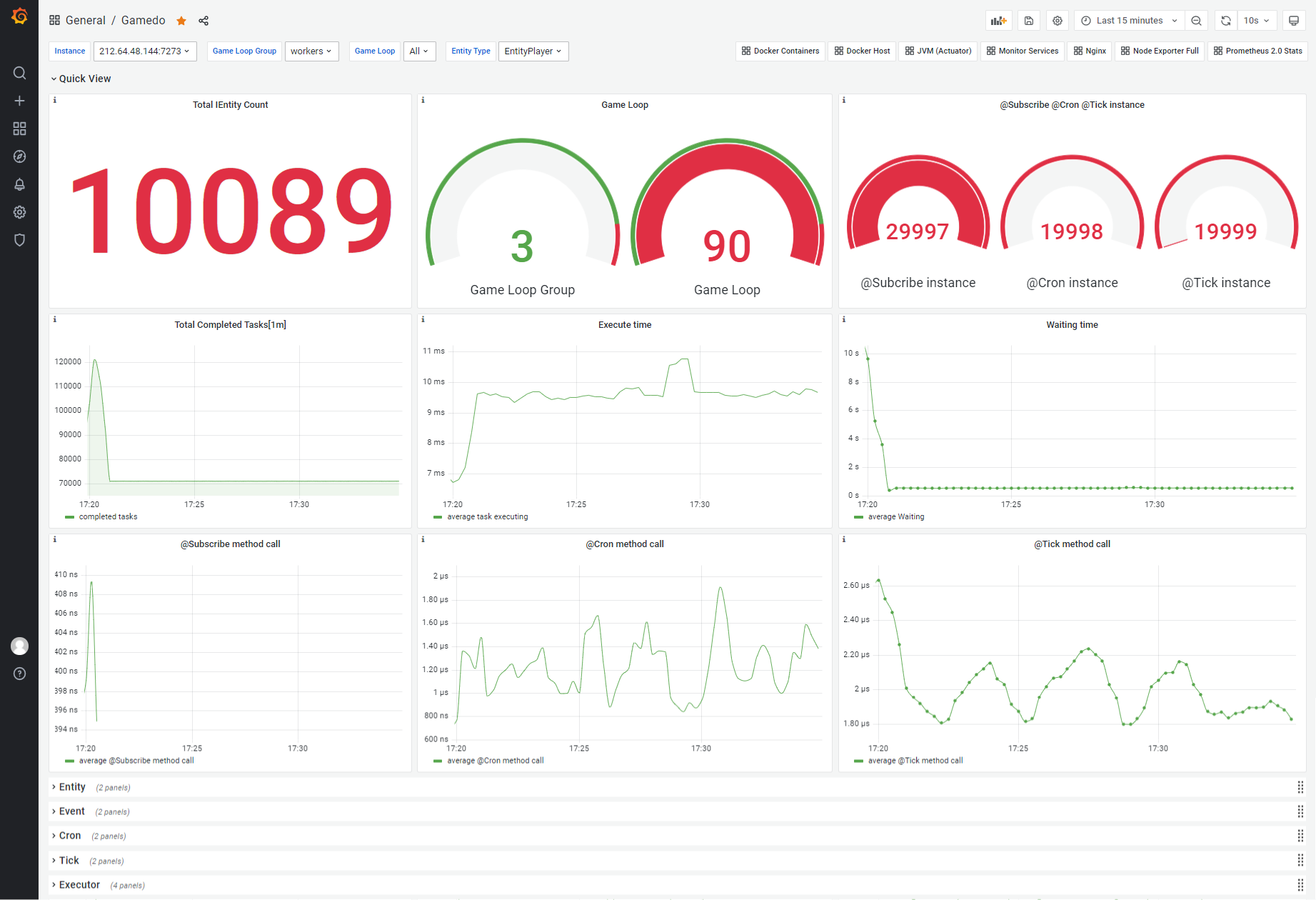
Task: Click the Create plus icon in sidebar
Action: [19, 101]
